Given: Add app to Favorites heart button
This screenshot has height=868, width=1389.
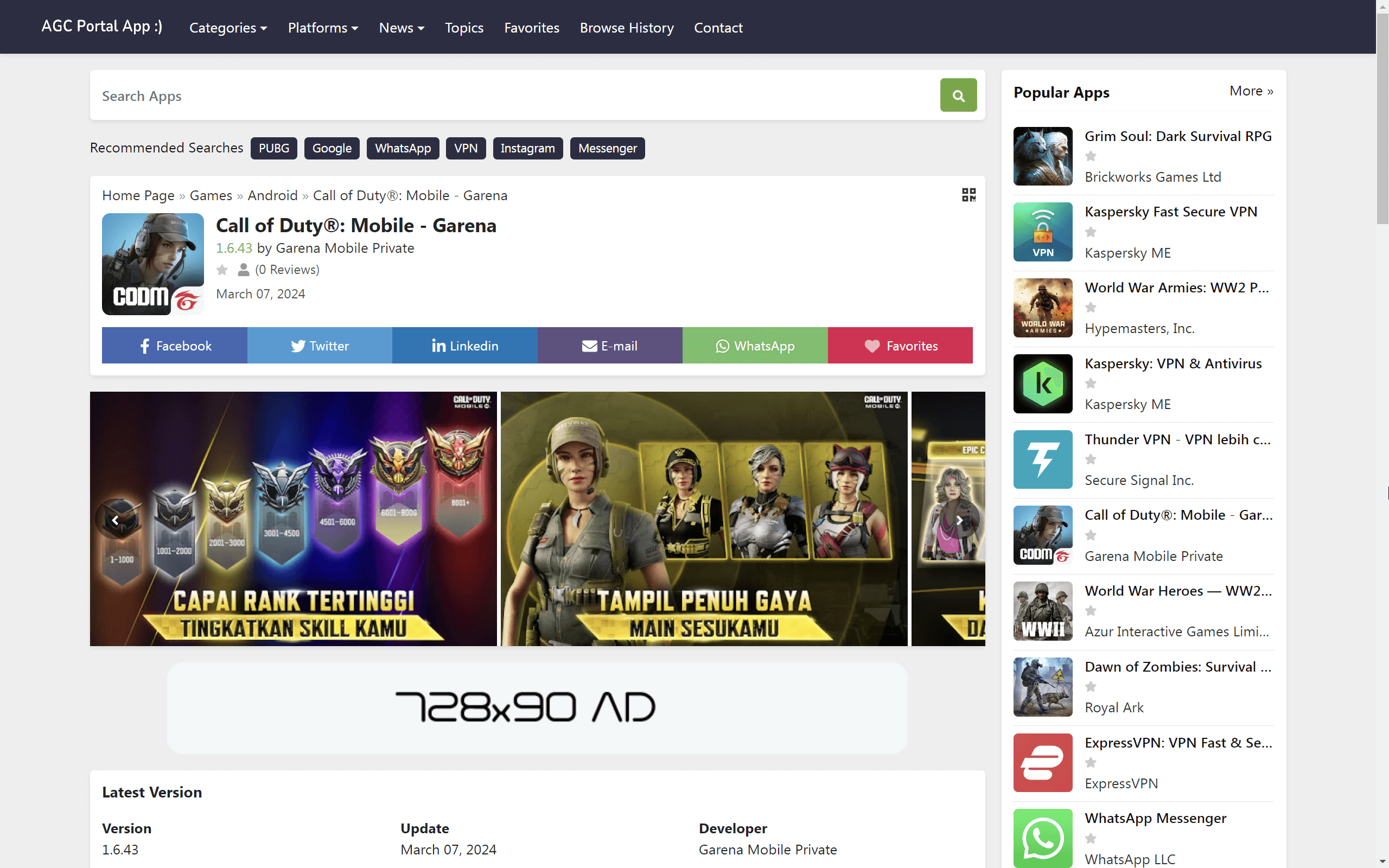Looking at the screenshot, I should tap(900, 346).
